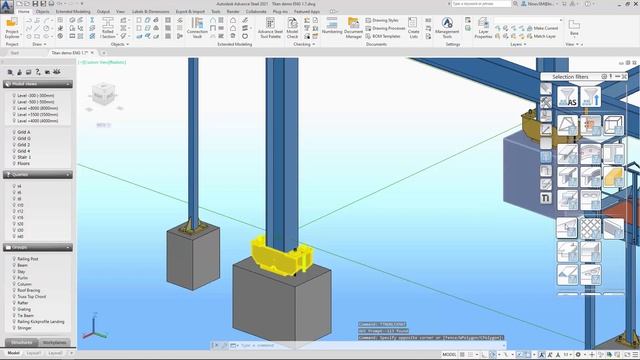Click the Create Lists icon
Screen dimensions: 640x360
coord(413,28)
